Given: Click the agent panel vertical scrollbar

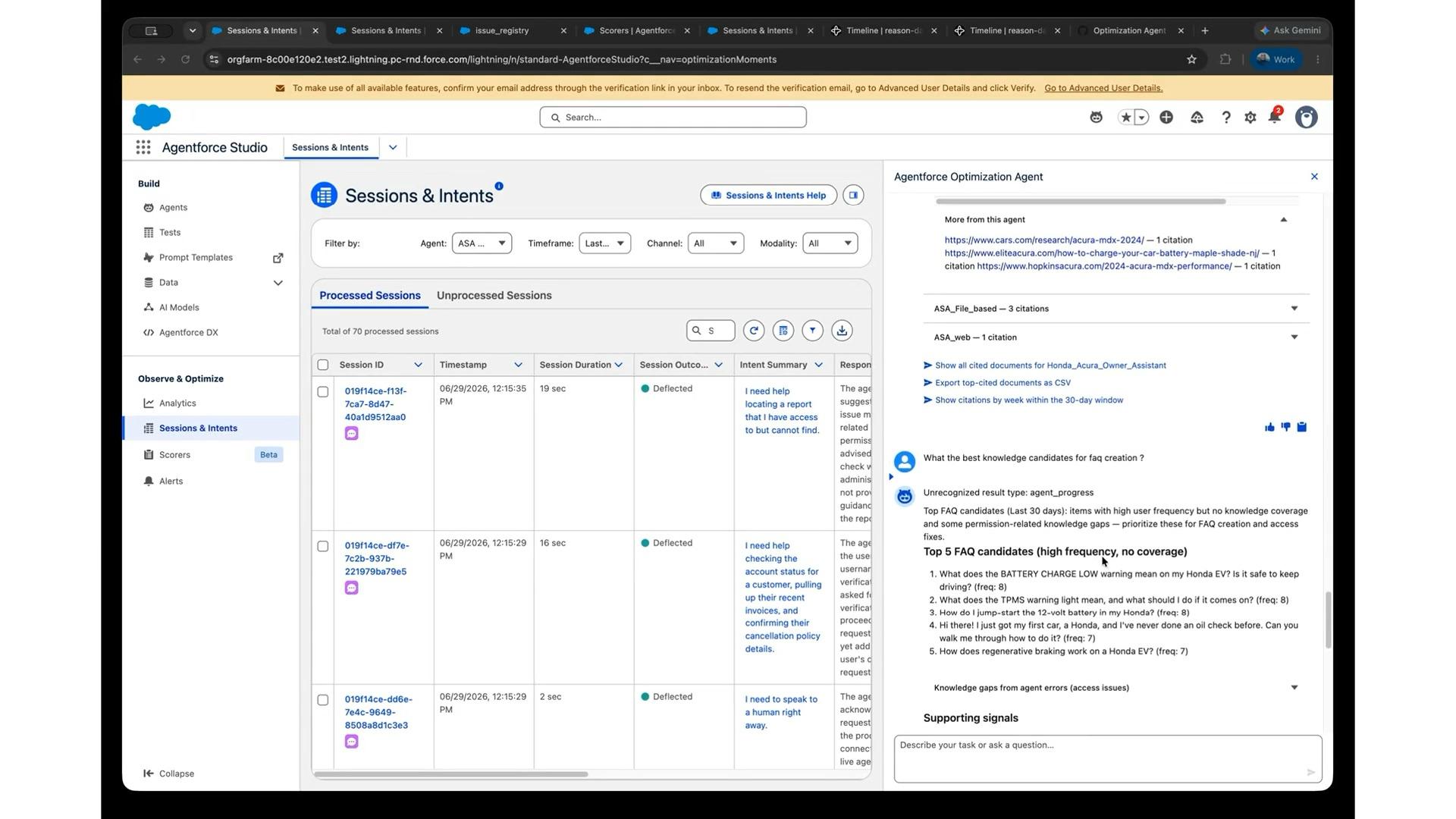Looking at the screenshot, I should pyautogui.click(x=1328, y=620).
